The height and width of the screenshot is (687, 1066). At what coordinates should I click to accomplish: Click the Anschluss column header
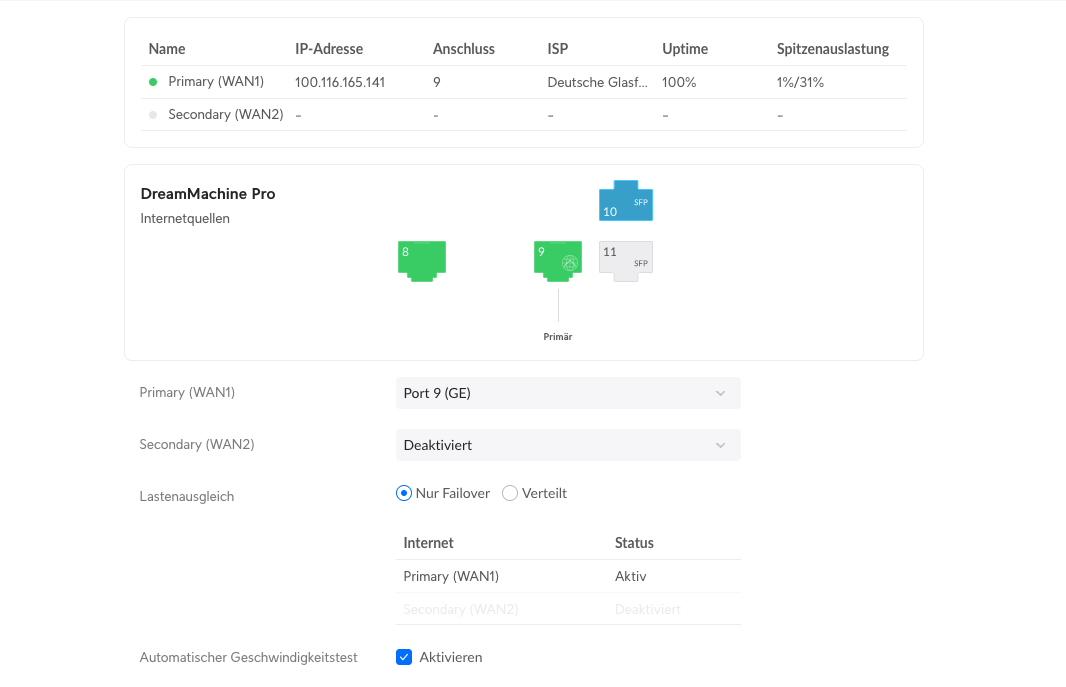click(464, 49)
